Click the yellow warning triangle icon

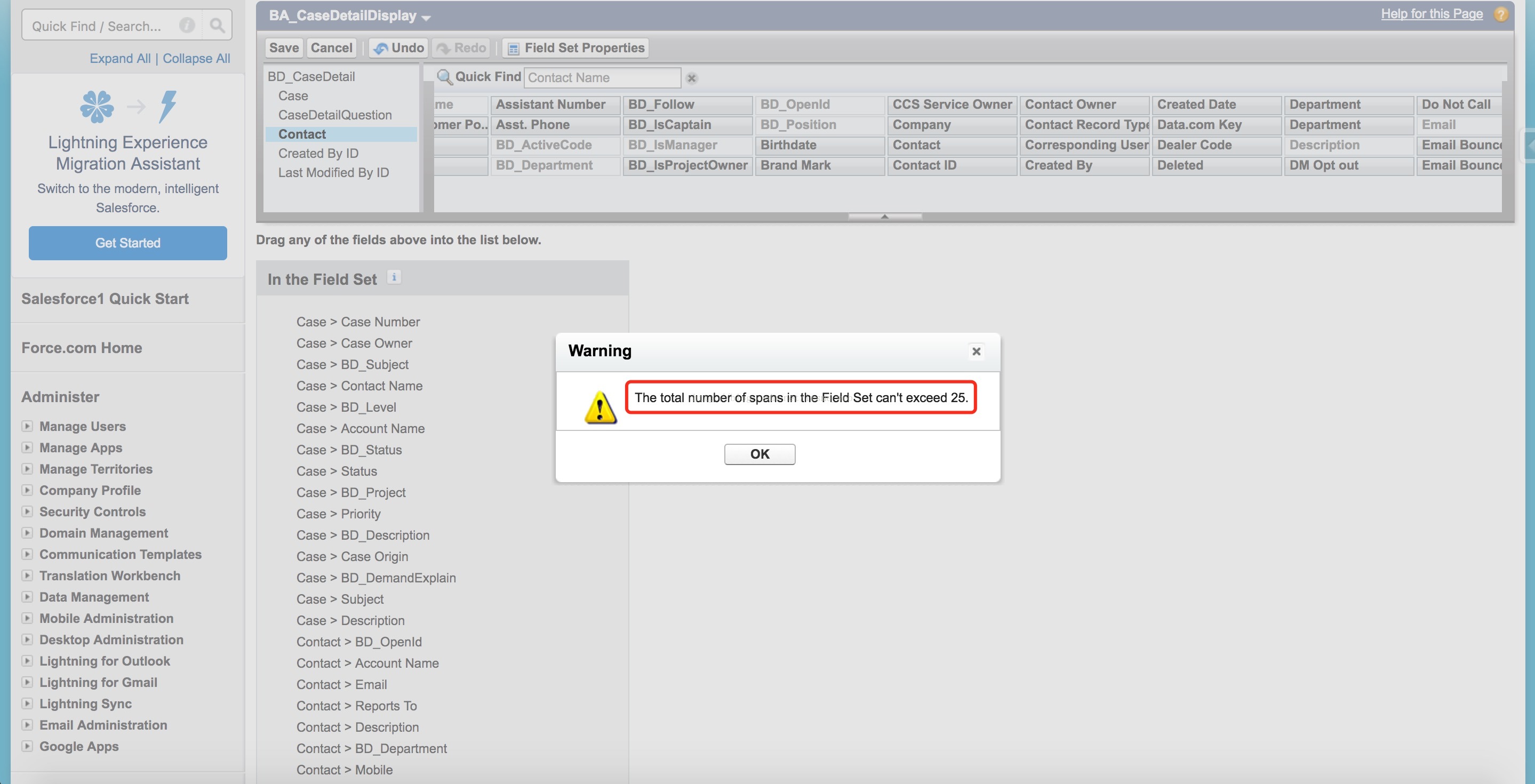(x=600, y=407)
